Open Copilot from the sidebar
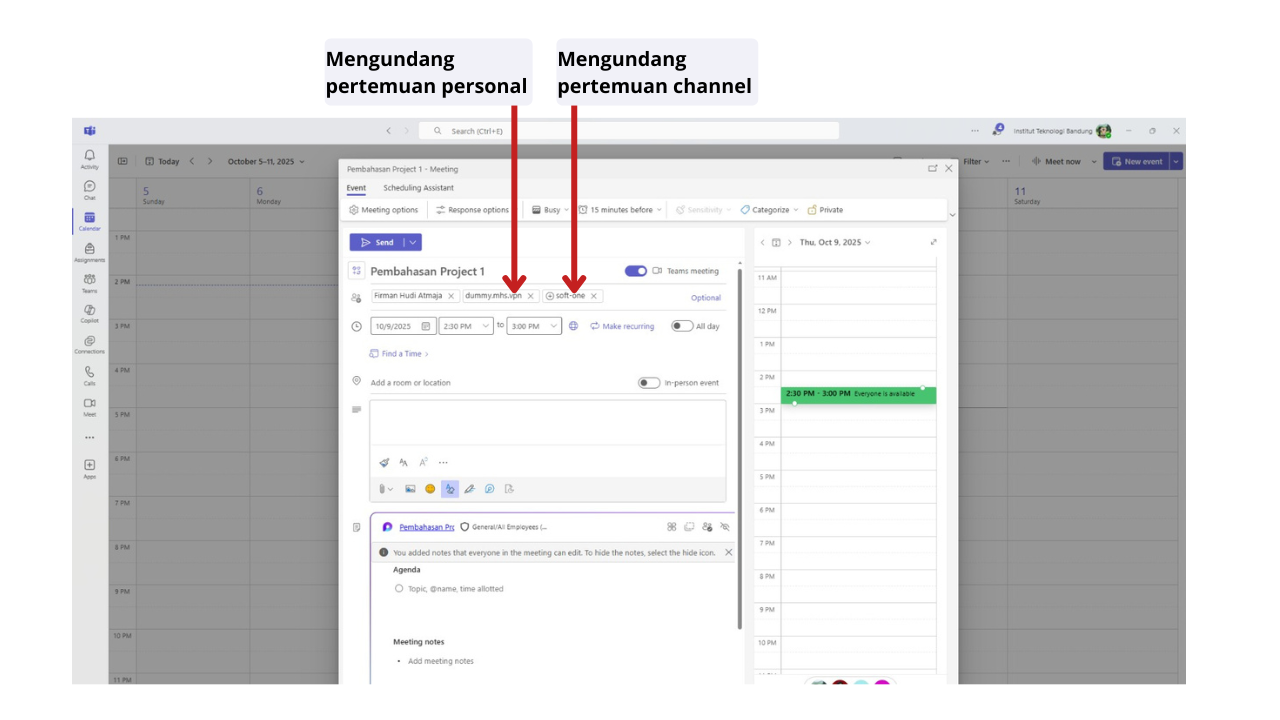1280x720 pixels. 90,313
